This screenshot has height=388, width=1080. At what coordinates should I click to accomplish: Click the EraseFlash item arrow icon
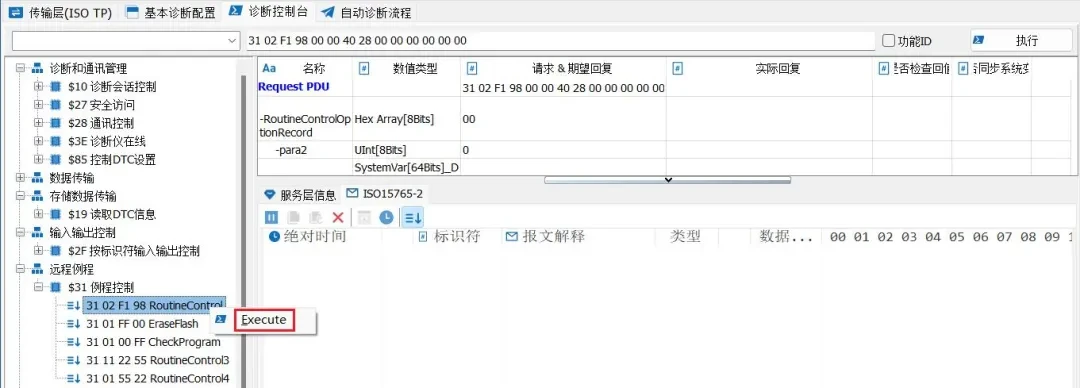pos(74,323)
